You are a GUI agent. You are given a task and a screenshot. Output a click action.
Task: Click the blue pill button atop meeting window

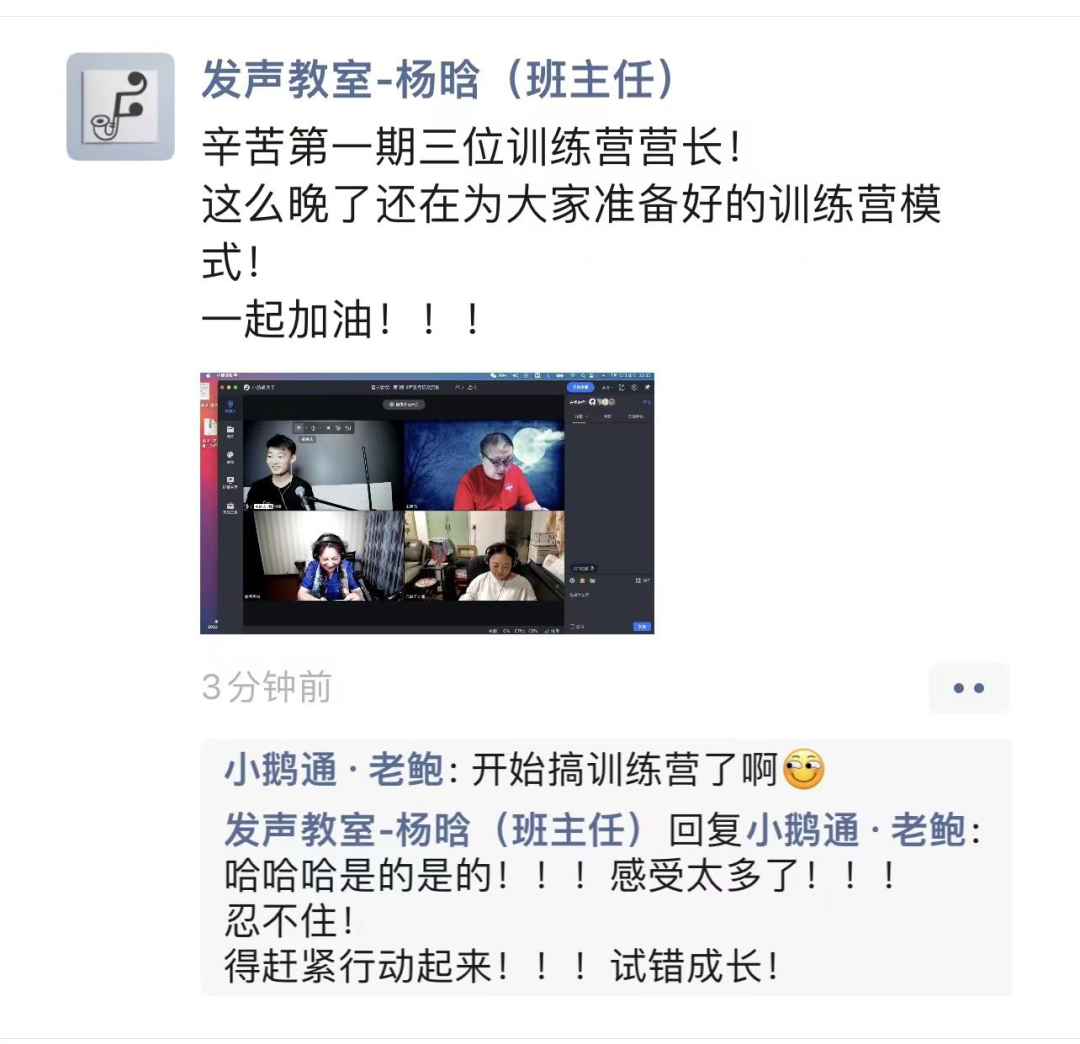pos(581,387)
